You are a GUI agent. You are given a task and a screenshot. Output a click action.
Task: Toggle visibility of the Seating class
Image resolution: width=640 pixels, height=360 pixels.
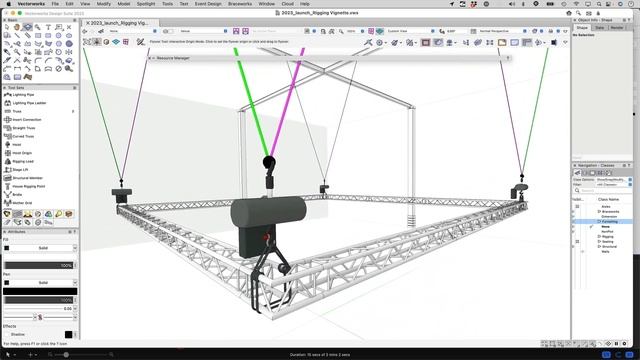[577, 242]
